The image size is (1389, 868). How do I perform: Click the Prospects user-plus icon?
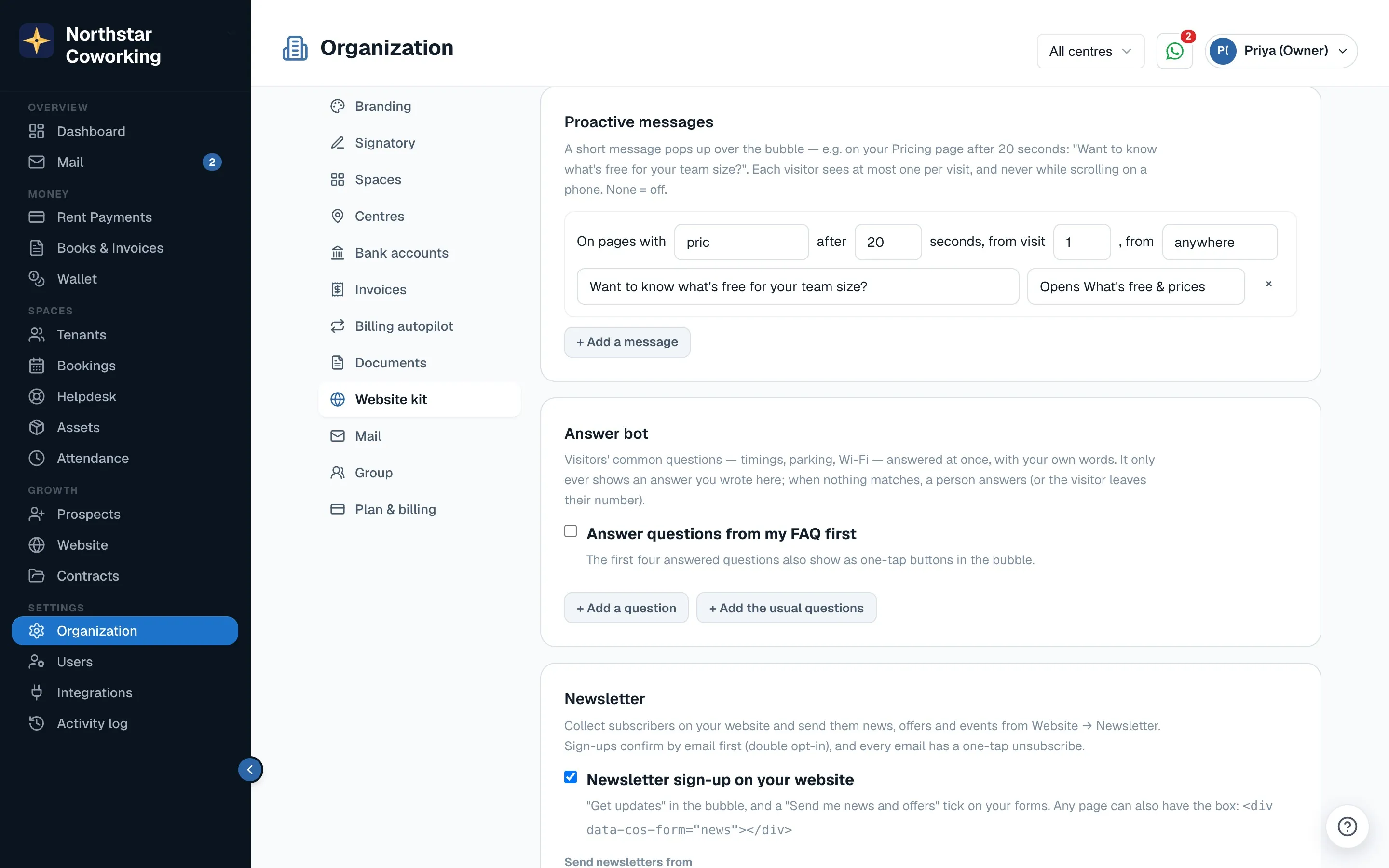[37, 515]
